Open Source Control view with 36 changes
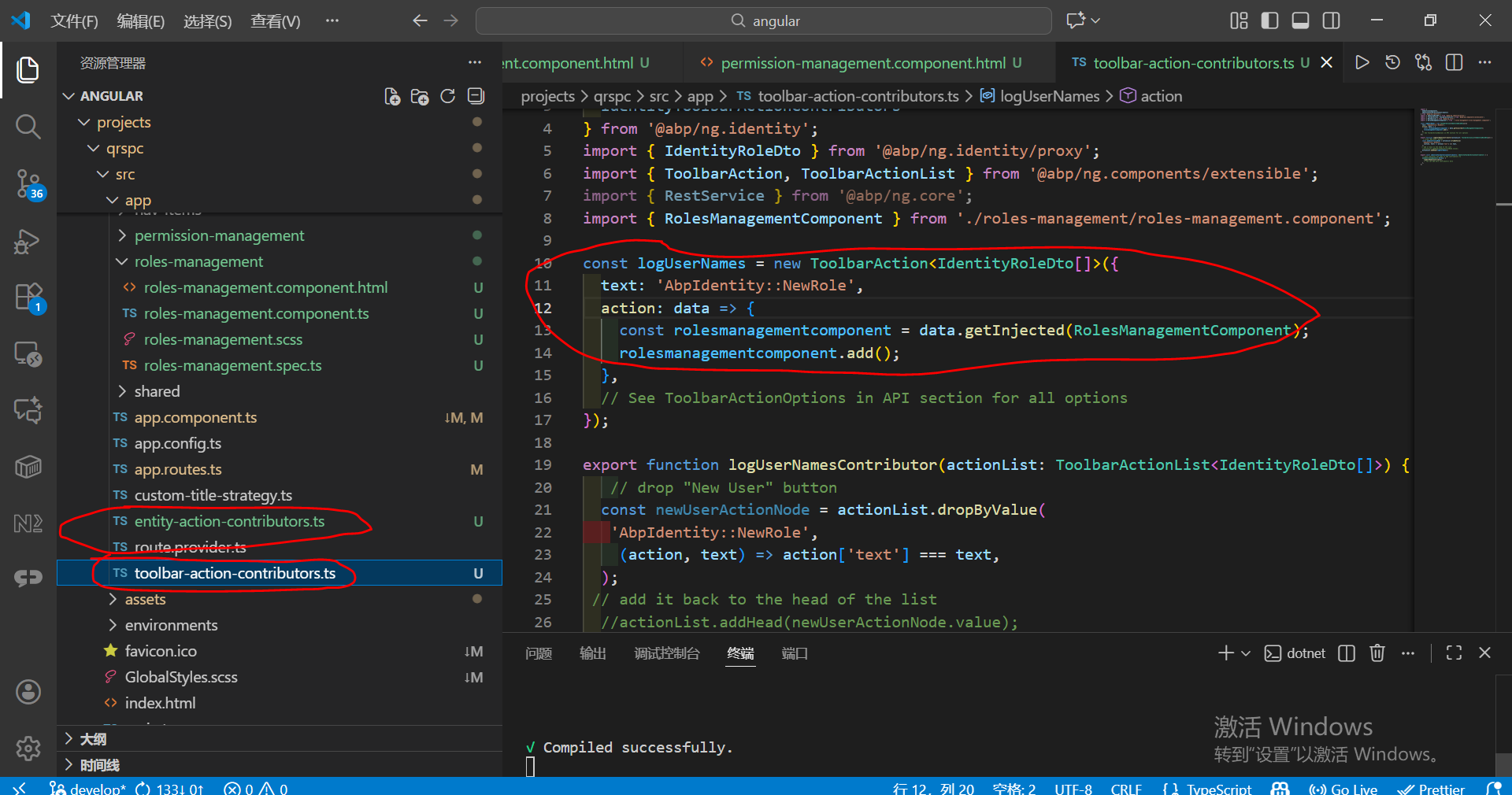The image size is (1512, 795). pyautogui.click(x=28, y=183)
